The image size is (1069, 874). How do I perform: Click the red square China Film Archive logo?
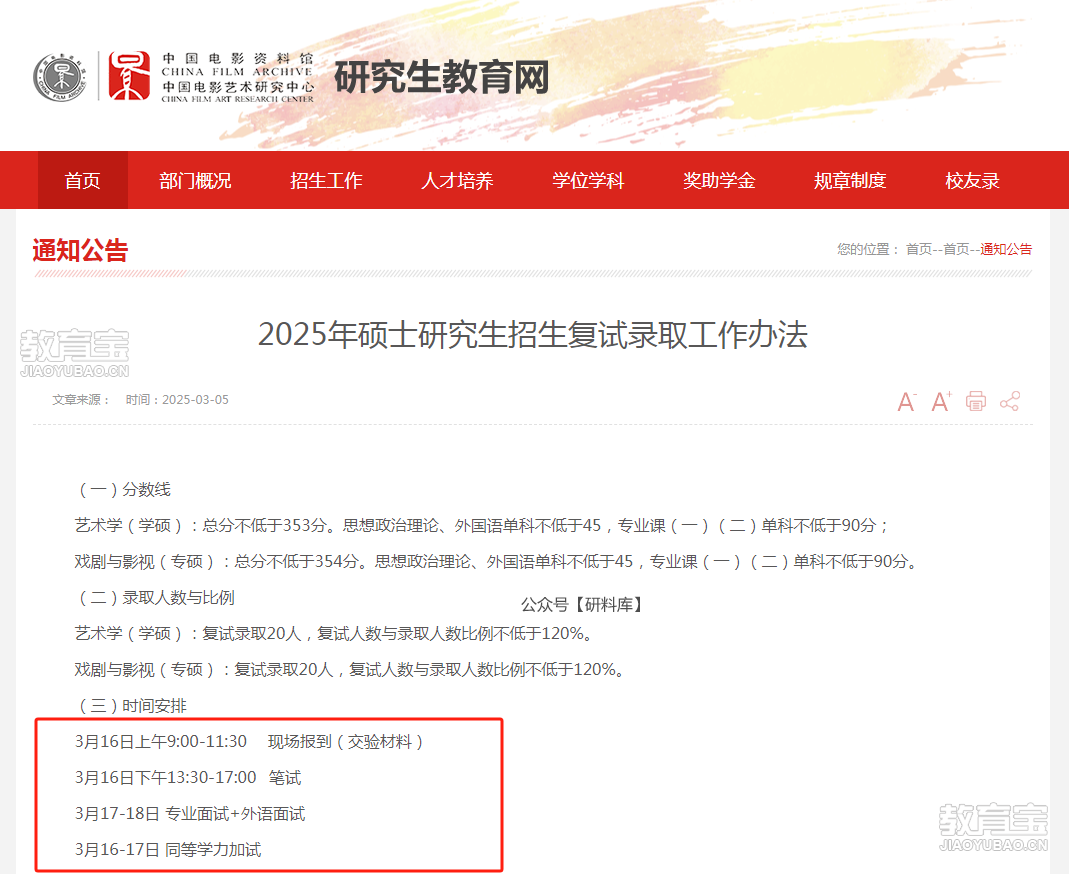129,77
